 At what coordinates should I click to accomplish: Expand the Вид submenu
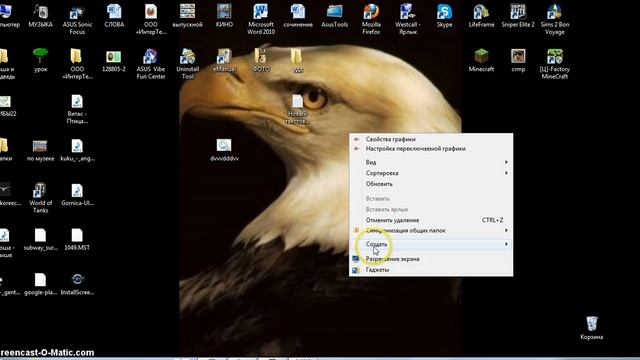tap(431, 162)
